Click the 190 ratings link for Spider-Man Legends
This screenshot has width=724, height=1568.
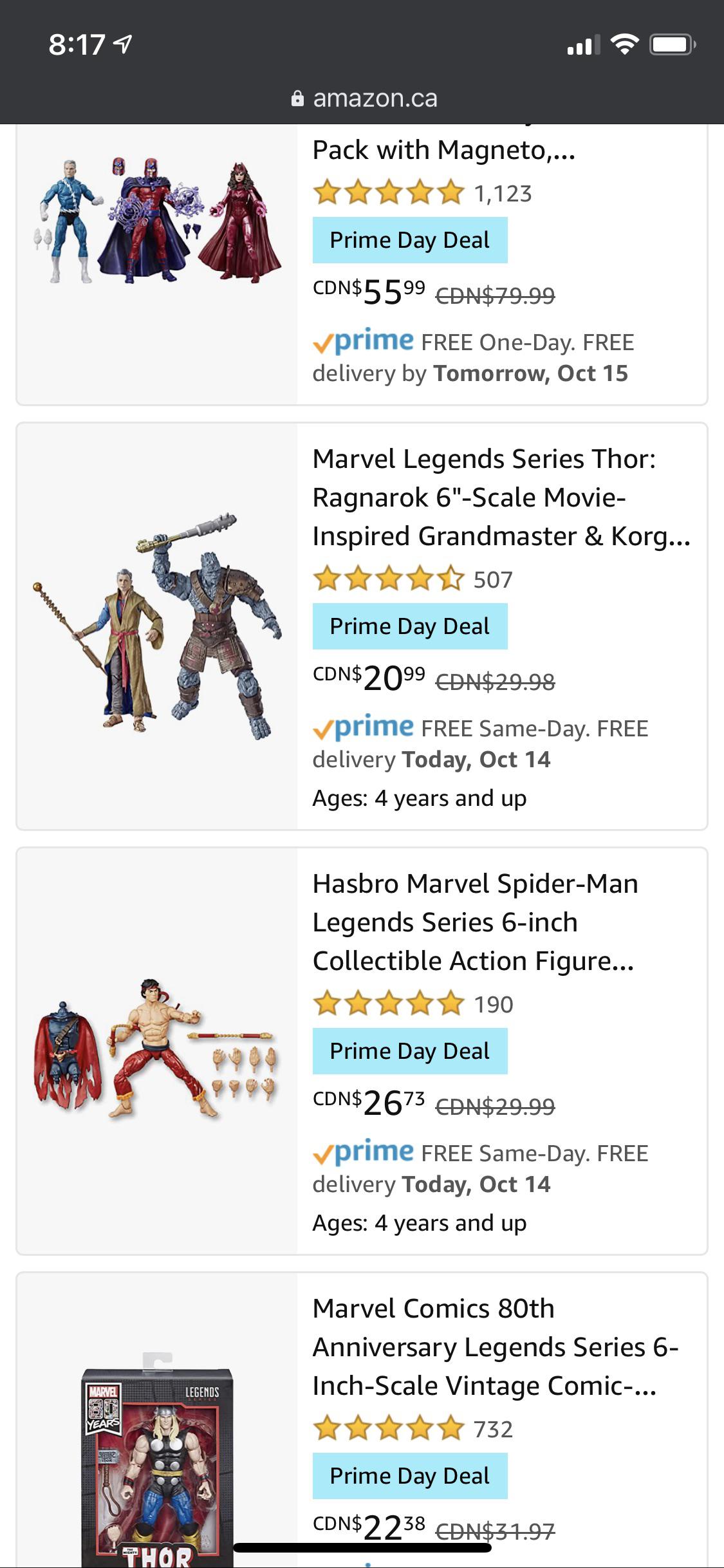[x=493, y=1004]
